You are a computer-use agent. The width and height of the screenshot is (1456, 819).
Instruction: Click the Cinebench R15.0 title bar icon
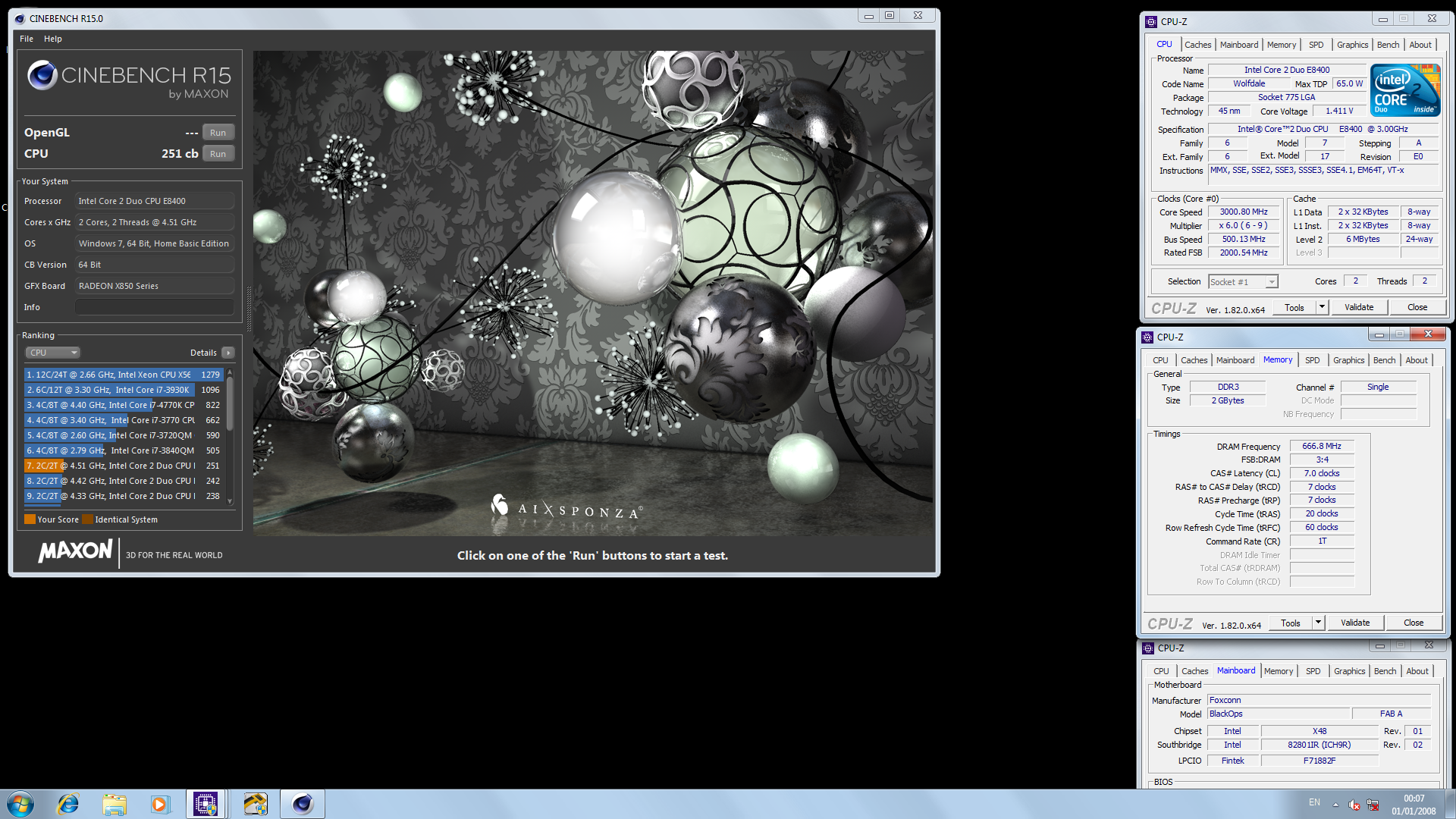tap(20, 18)
